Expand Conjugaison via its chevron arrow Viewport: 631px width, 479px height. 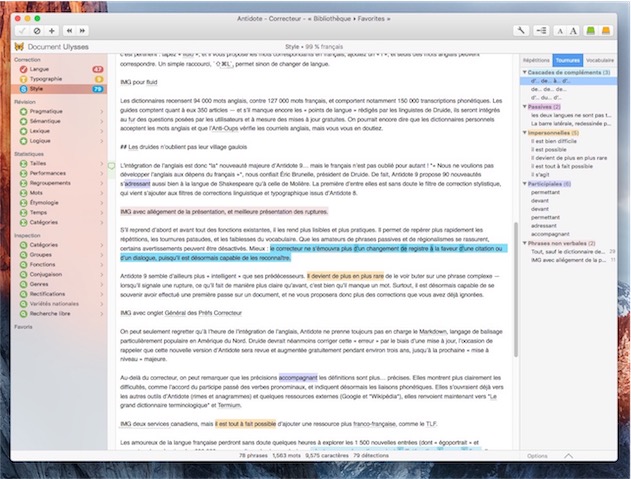point(101,275)
